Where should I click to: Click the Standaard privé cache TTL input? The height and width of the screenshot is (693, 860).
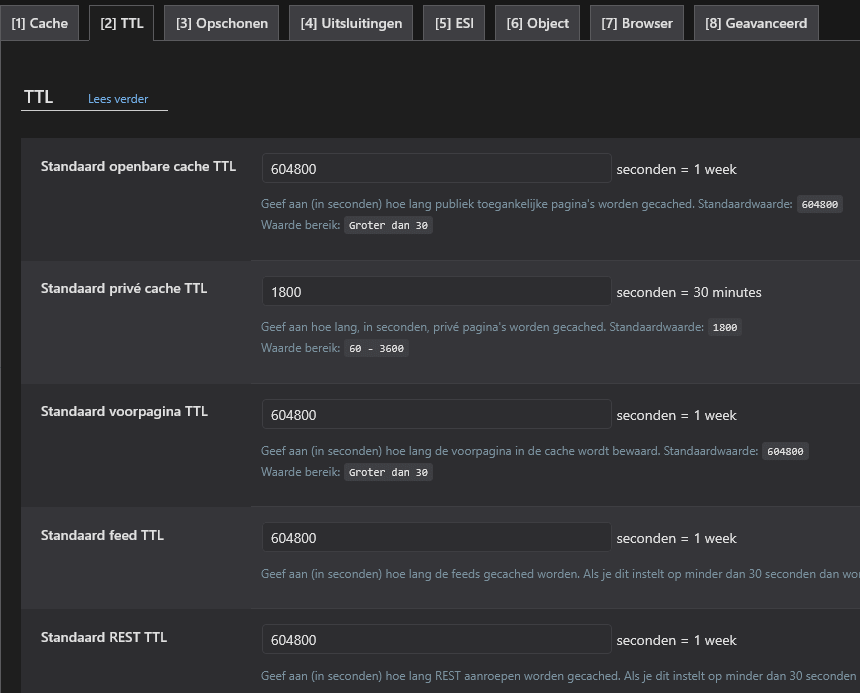pos(436,292)
